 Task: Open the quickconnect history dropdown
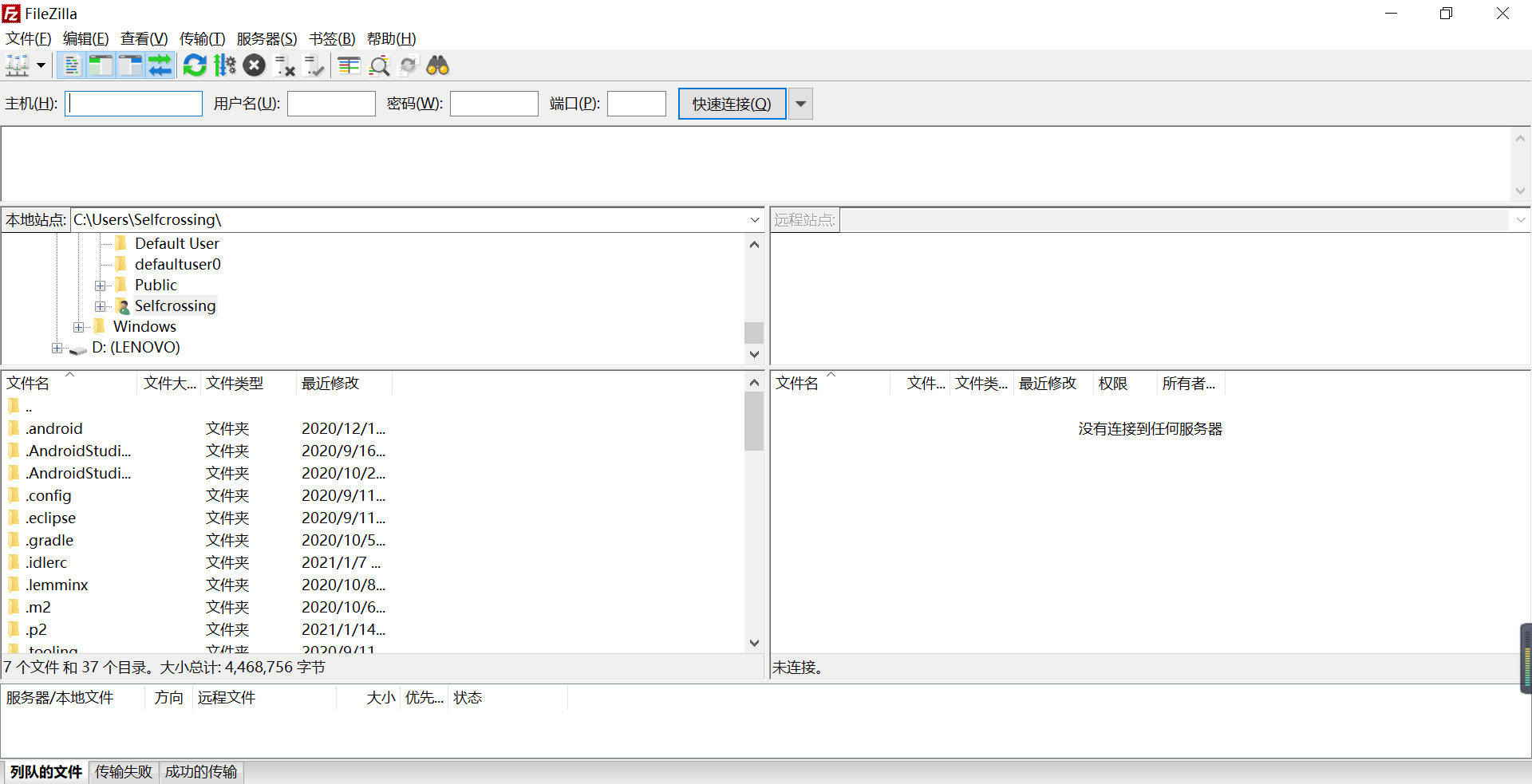click(800, 103)
